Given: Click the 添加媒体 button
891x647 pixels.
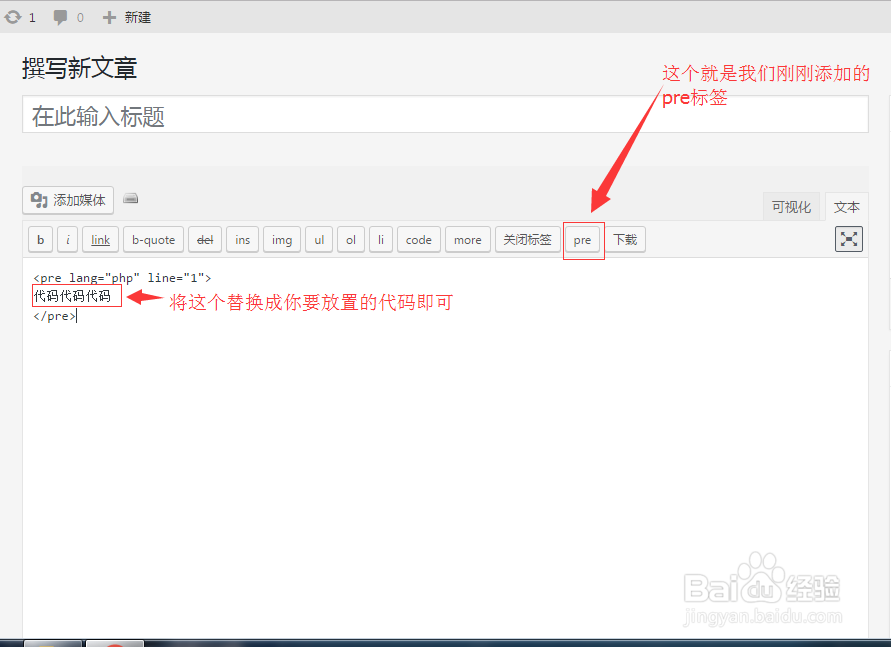Looking at the screenshot, I should [x=68, y=200].
